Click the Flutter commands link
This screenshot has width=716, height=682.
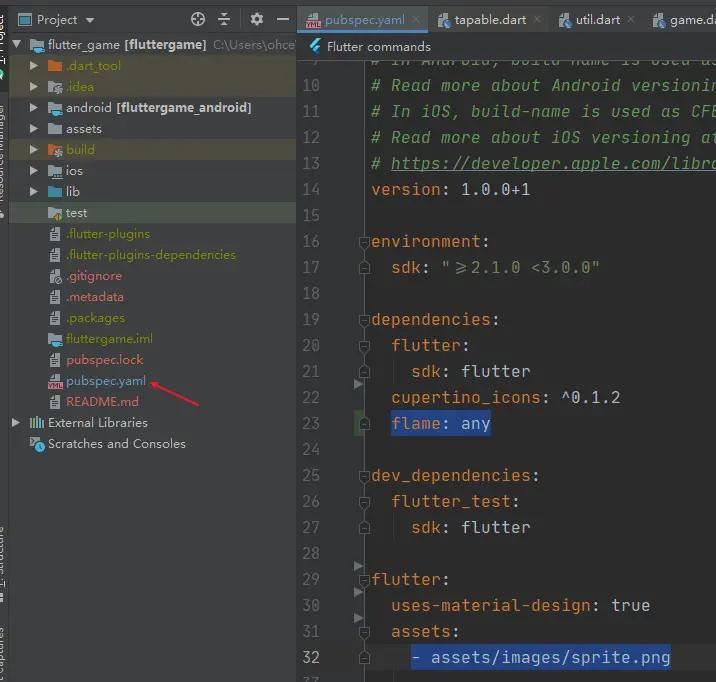coord(378,46)
